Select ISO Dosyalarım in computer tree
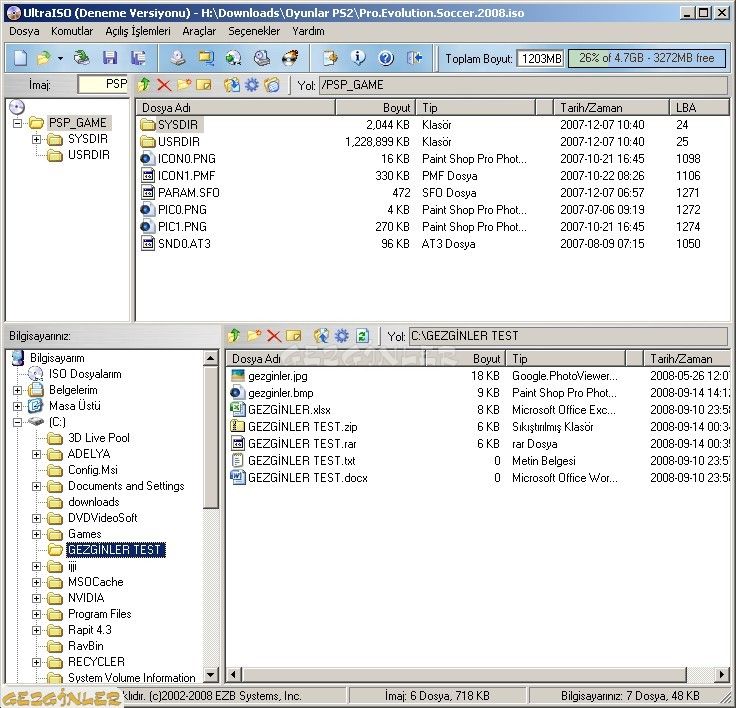Image resolution: width=736 pixels, height=708 pixels. pos(85,374)
